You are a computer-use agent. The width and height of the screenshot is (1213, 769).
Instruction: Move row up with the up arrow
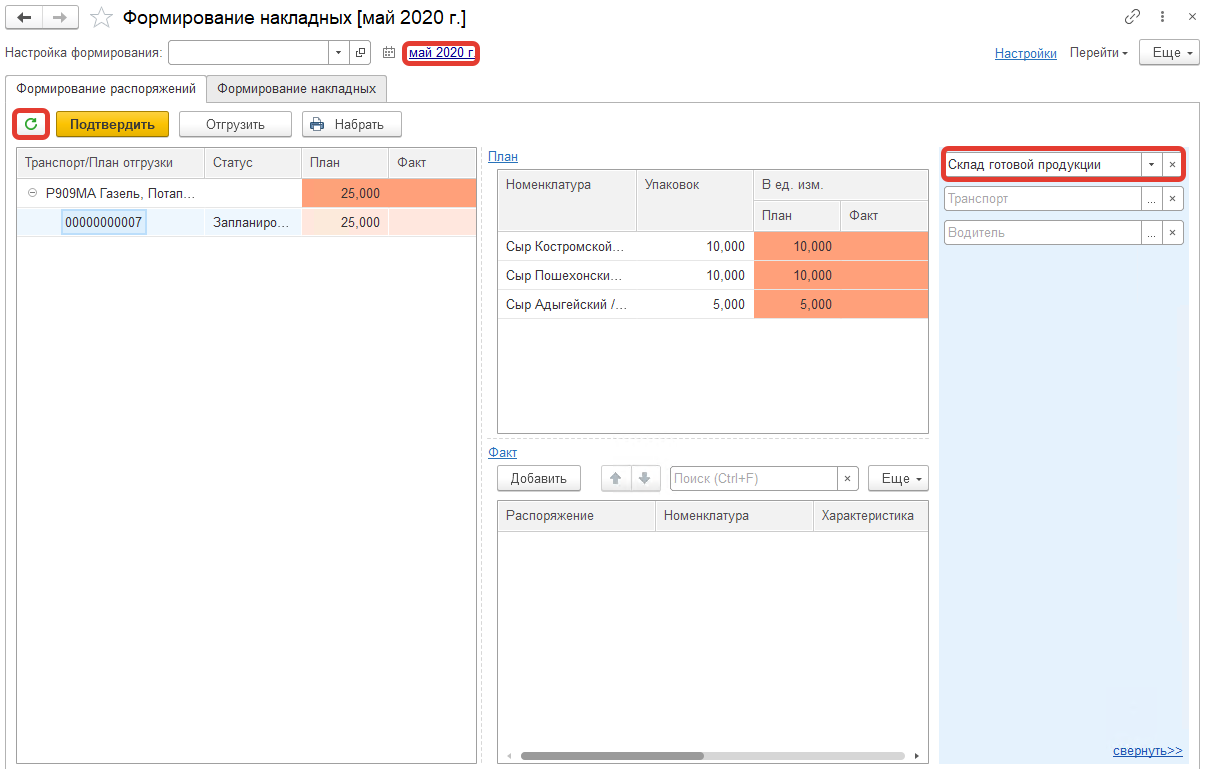[616, 478]
